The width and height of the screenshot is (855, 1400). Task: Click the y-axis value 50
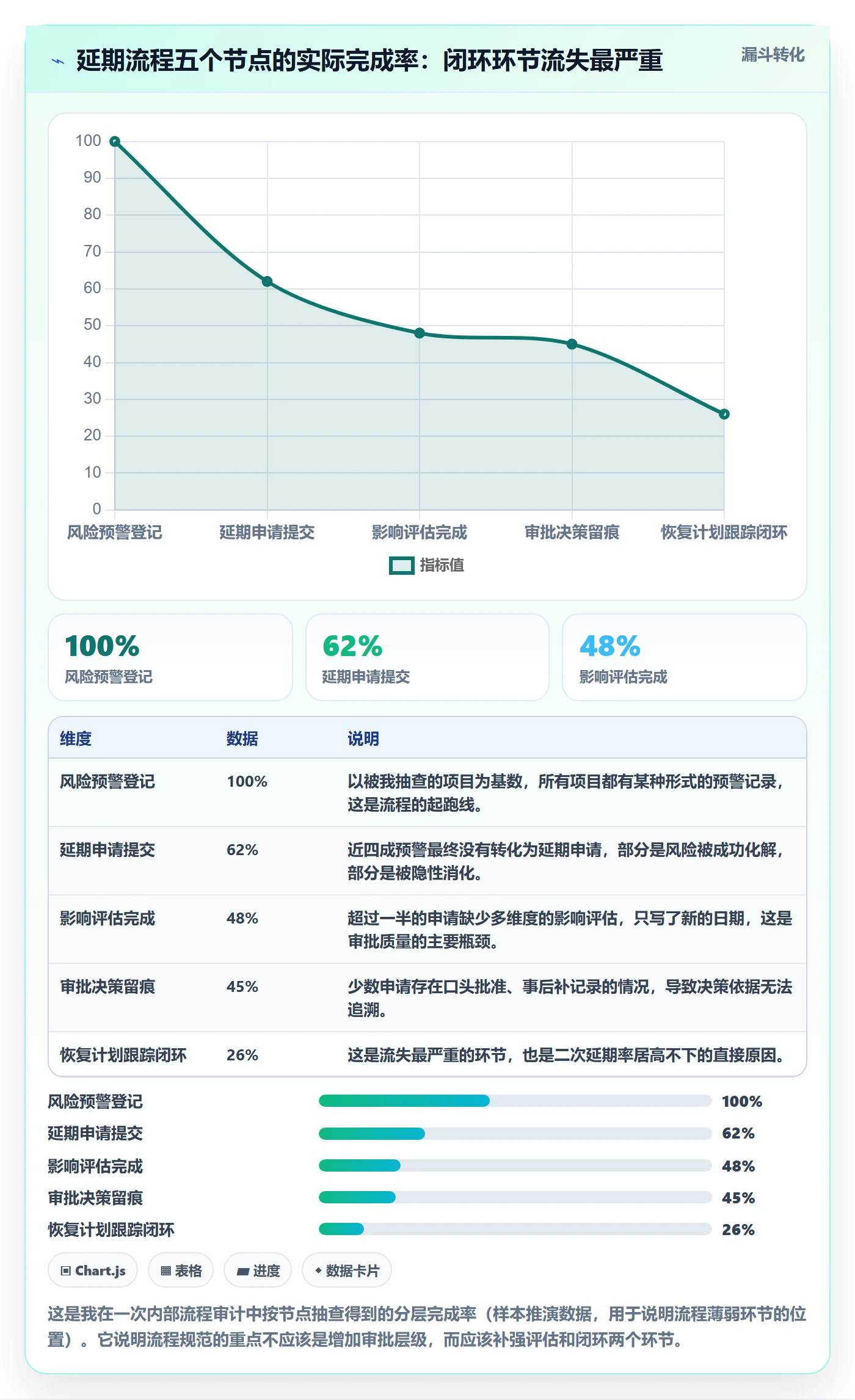[92, 325]
